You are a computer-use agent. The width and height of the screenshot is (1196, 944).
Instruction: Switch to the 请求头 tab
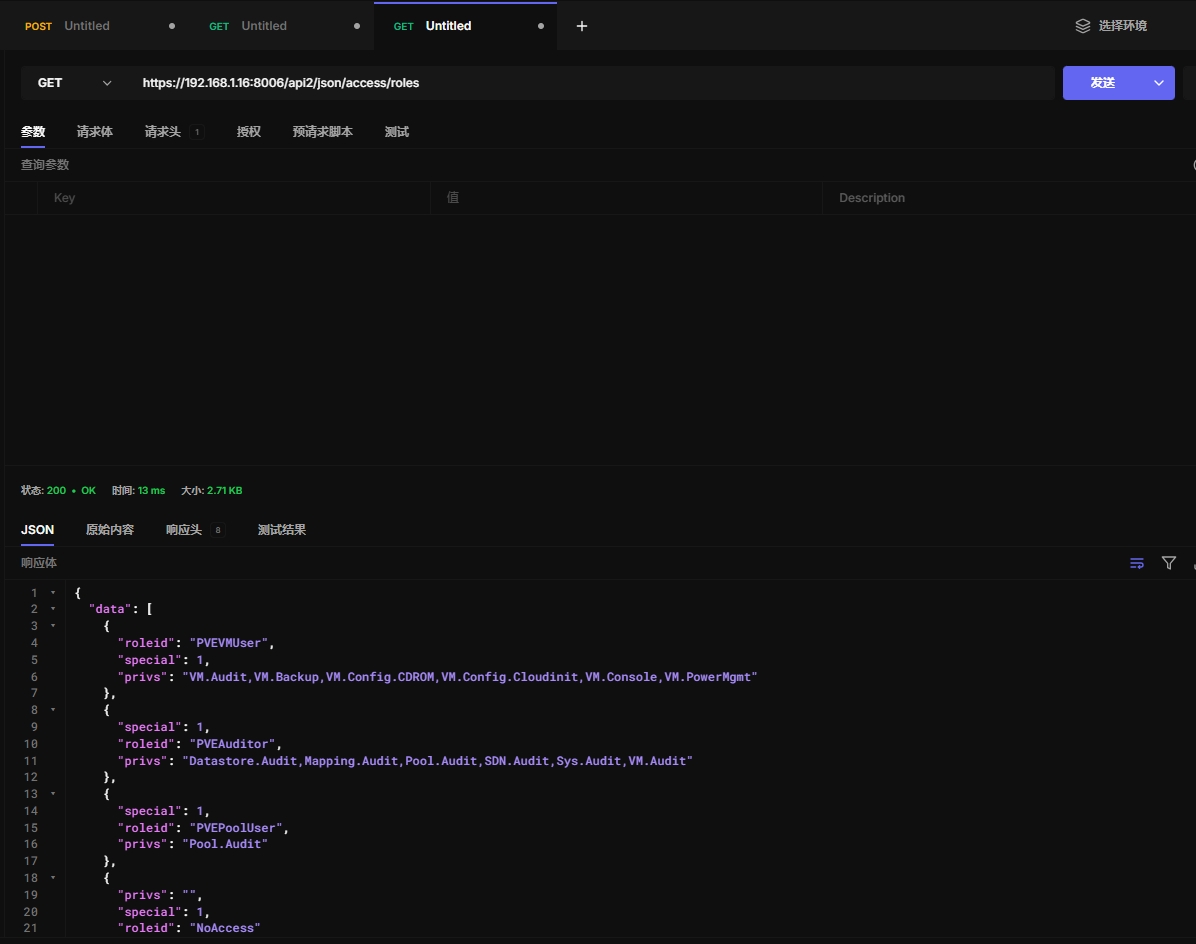pos(162,132)
